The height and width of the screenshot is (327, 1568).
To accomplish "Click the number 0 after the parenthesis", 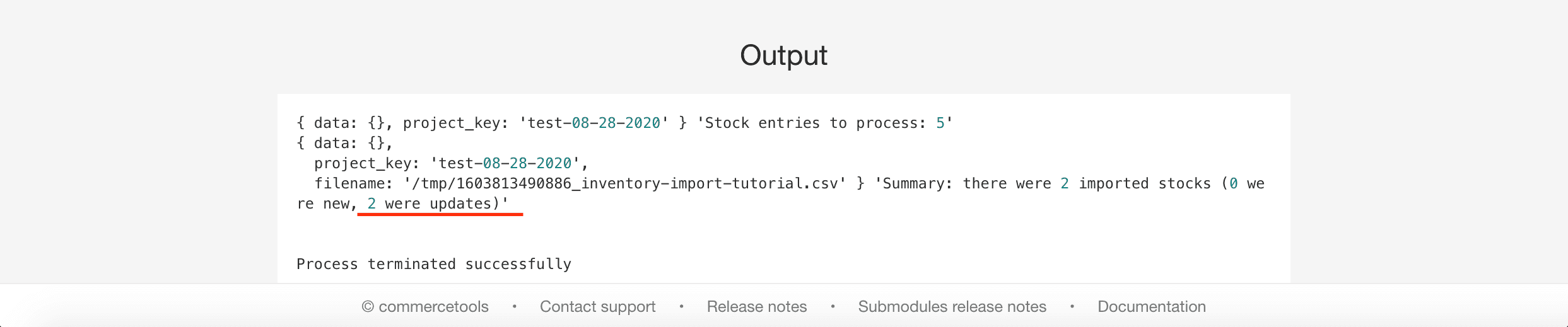I will 1233,183.
